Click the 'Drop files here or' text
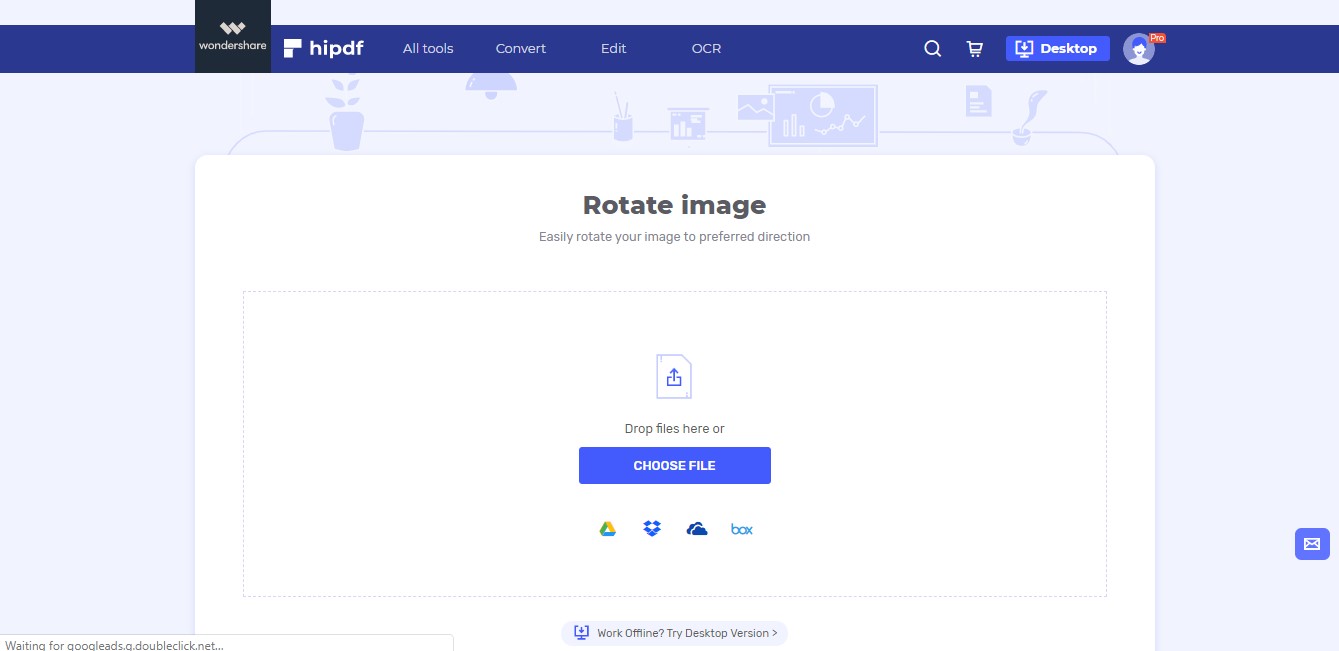 tap(675, 429)
